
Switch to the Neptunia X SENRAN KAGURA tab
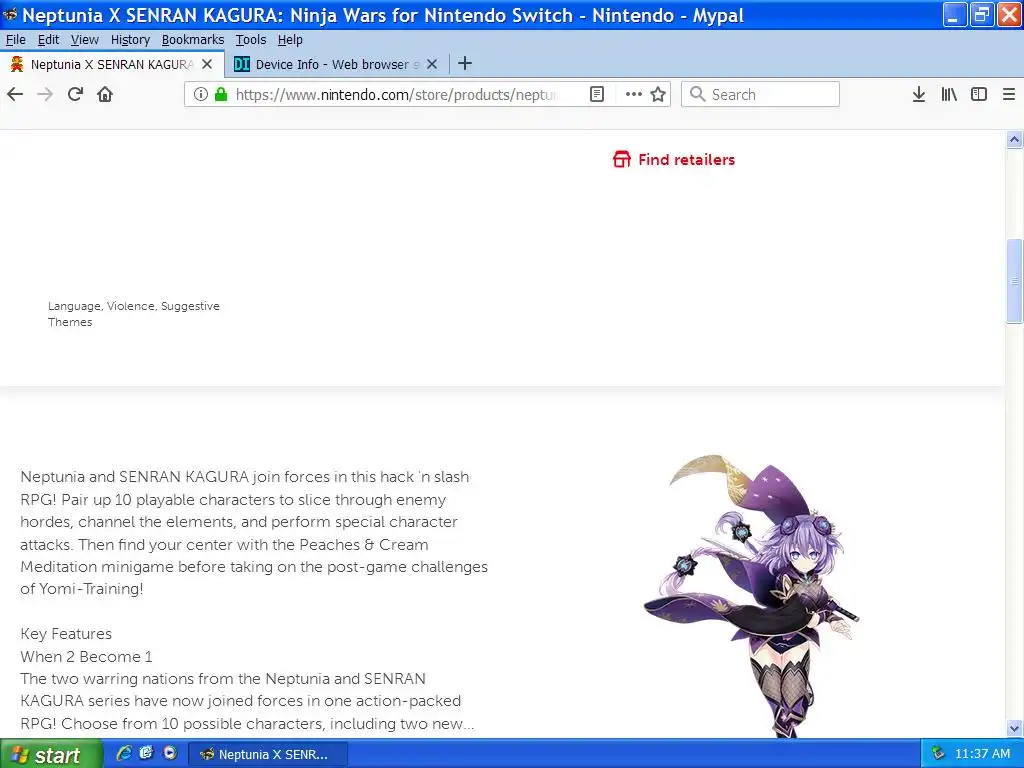click(x=112, y=64)
